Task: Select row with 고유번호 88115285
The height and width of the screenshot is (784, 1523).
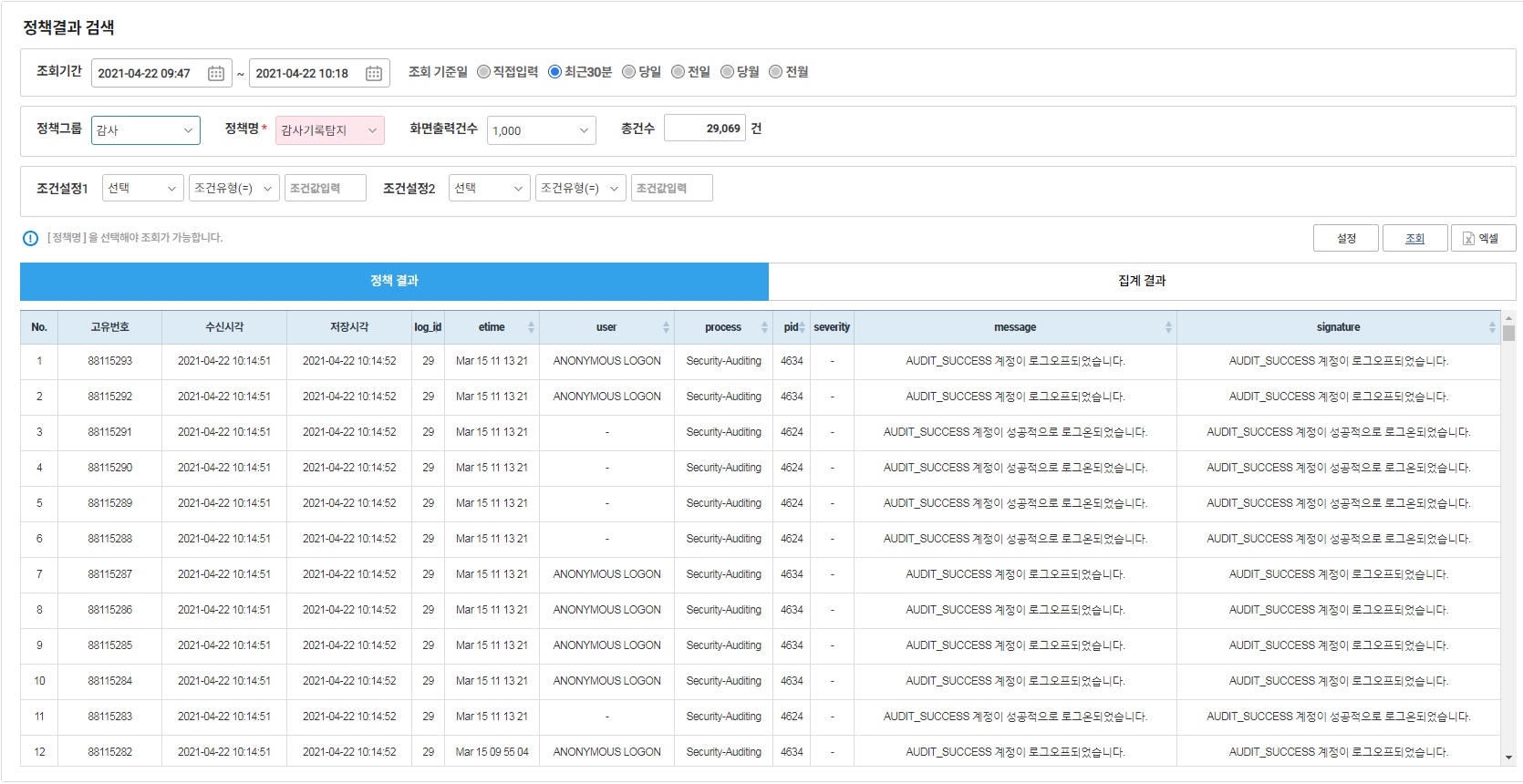Action: (x=761, y=645)
